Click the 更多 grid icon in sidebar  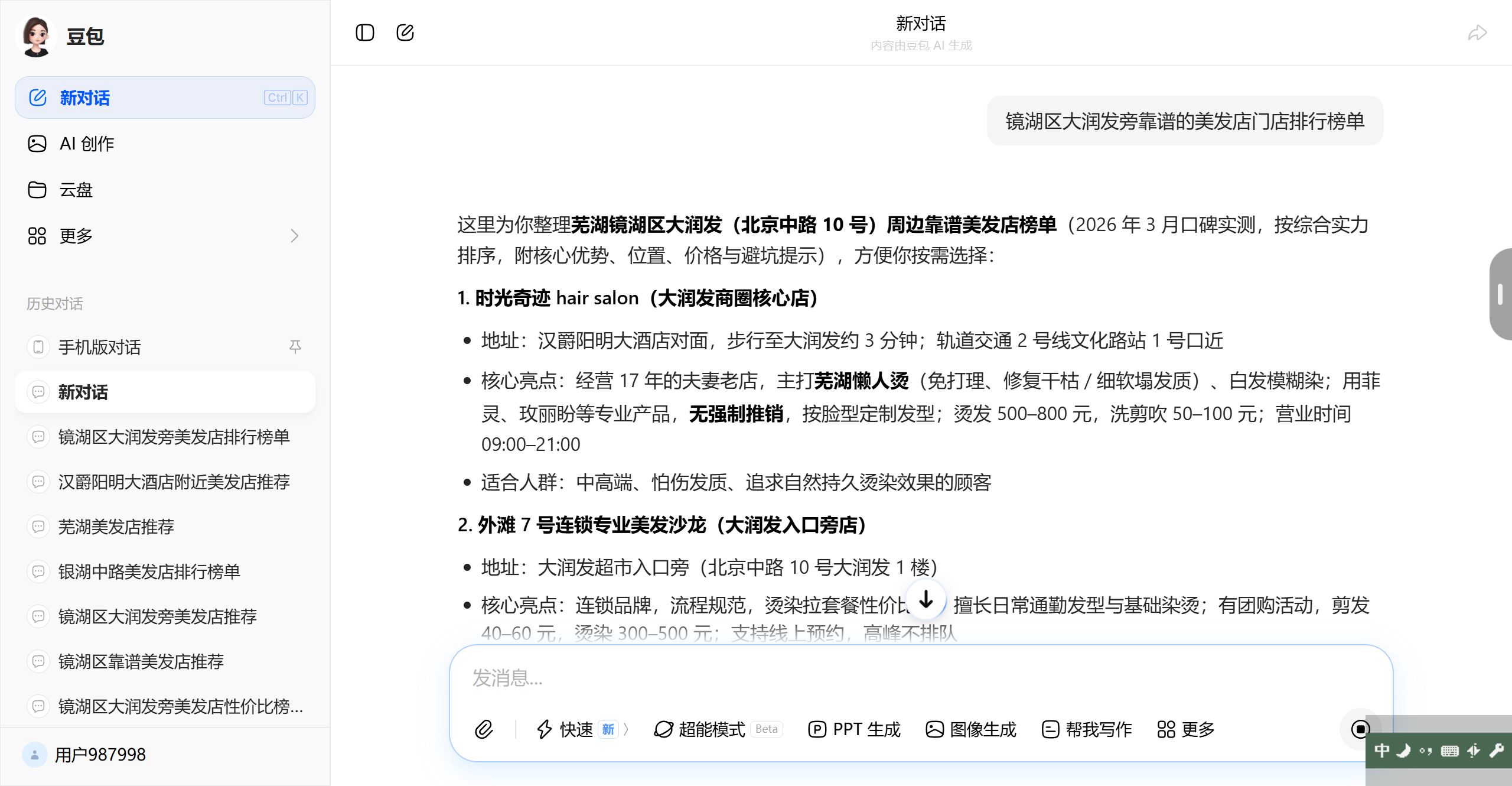(x=37, y=236)
